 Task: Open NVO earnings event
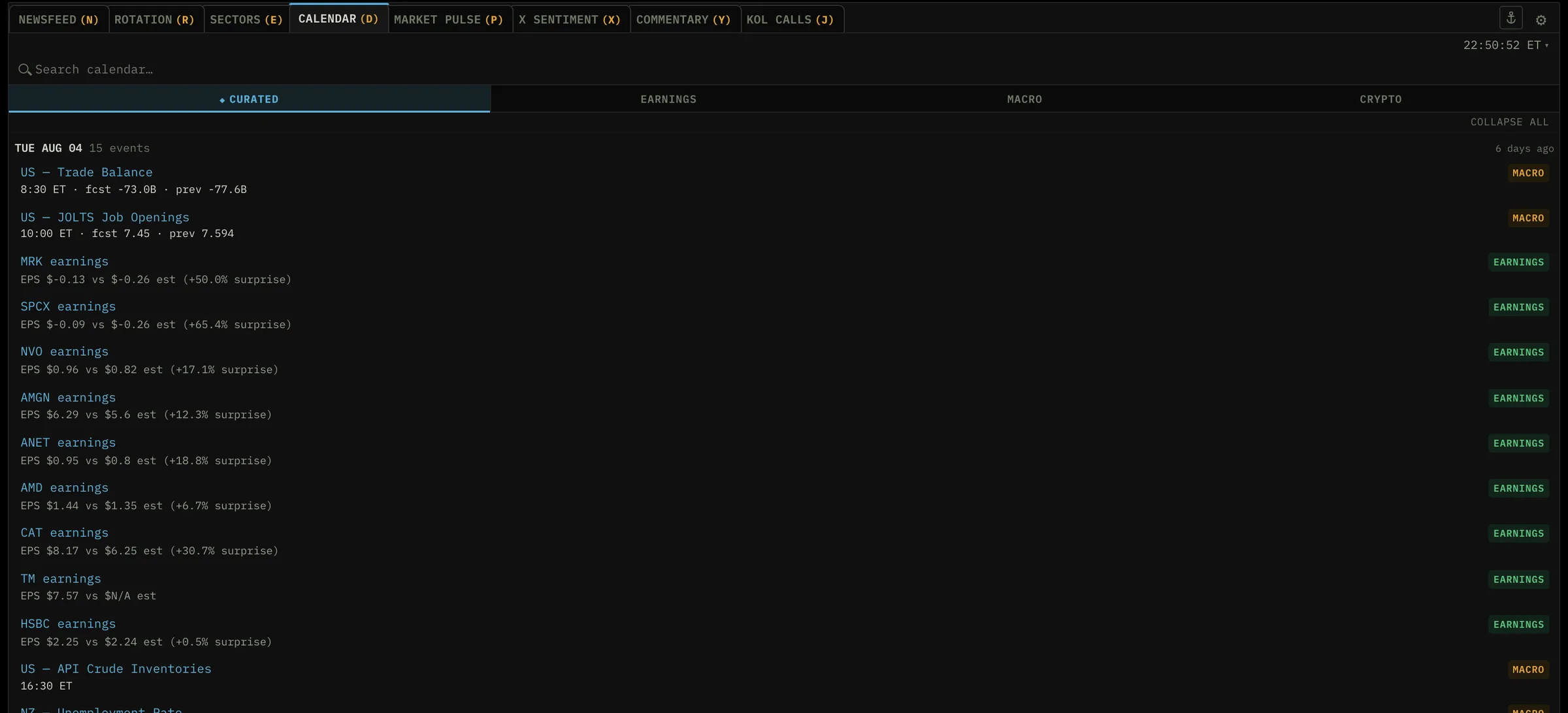[64, 352]
